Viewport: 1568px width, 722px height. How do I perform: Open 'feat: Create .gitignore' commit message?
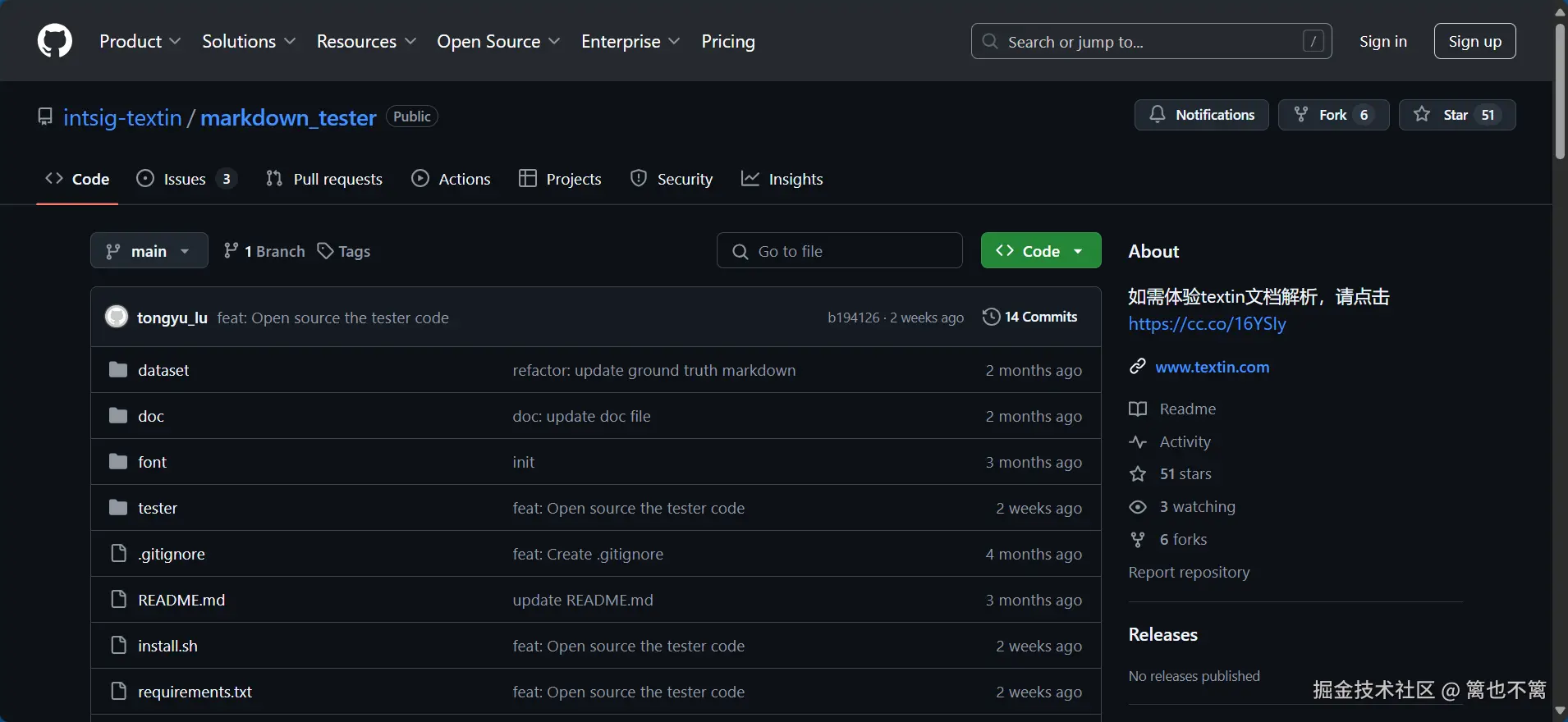tap(588, 554)
